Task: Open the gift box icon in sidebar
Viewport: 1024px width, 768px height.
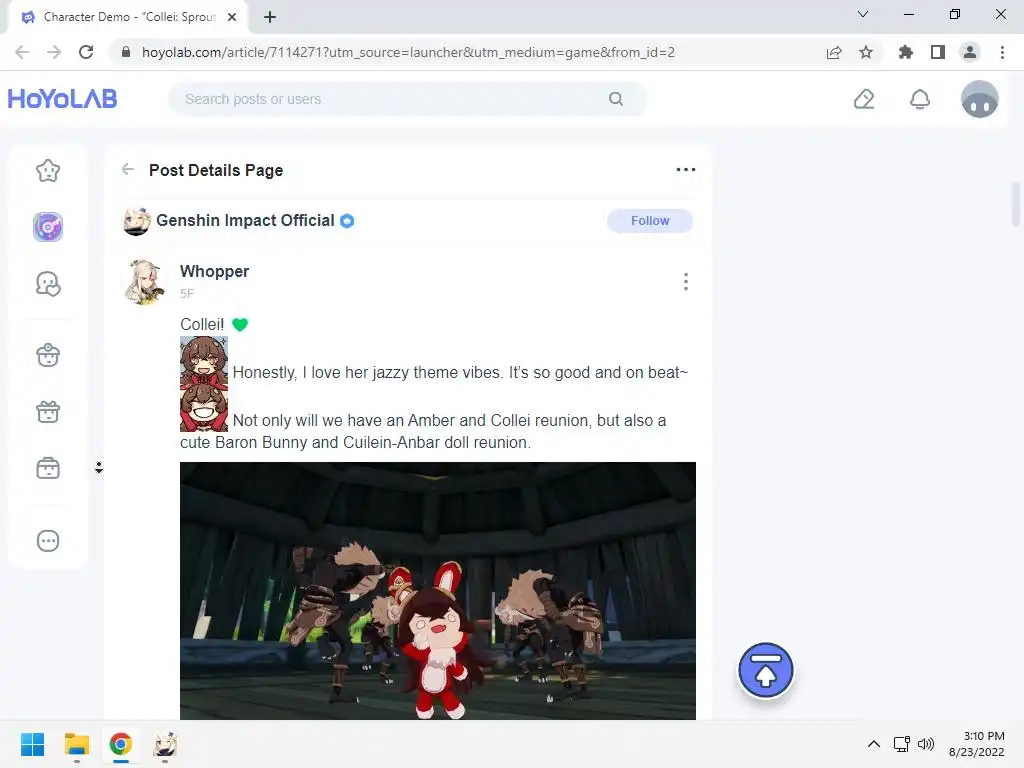Action: coord(48,412)
